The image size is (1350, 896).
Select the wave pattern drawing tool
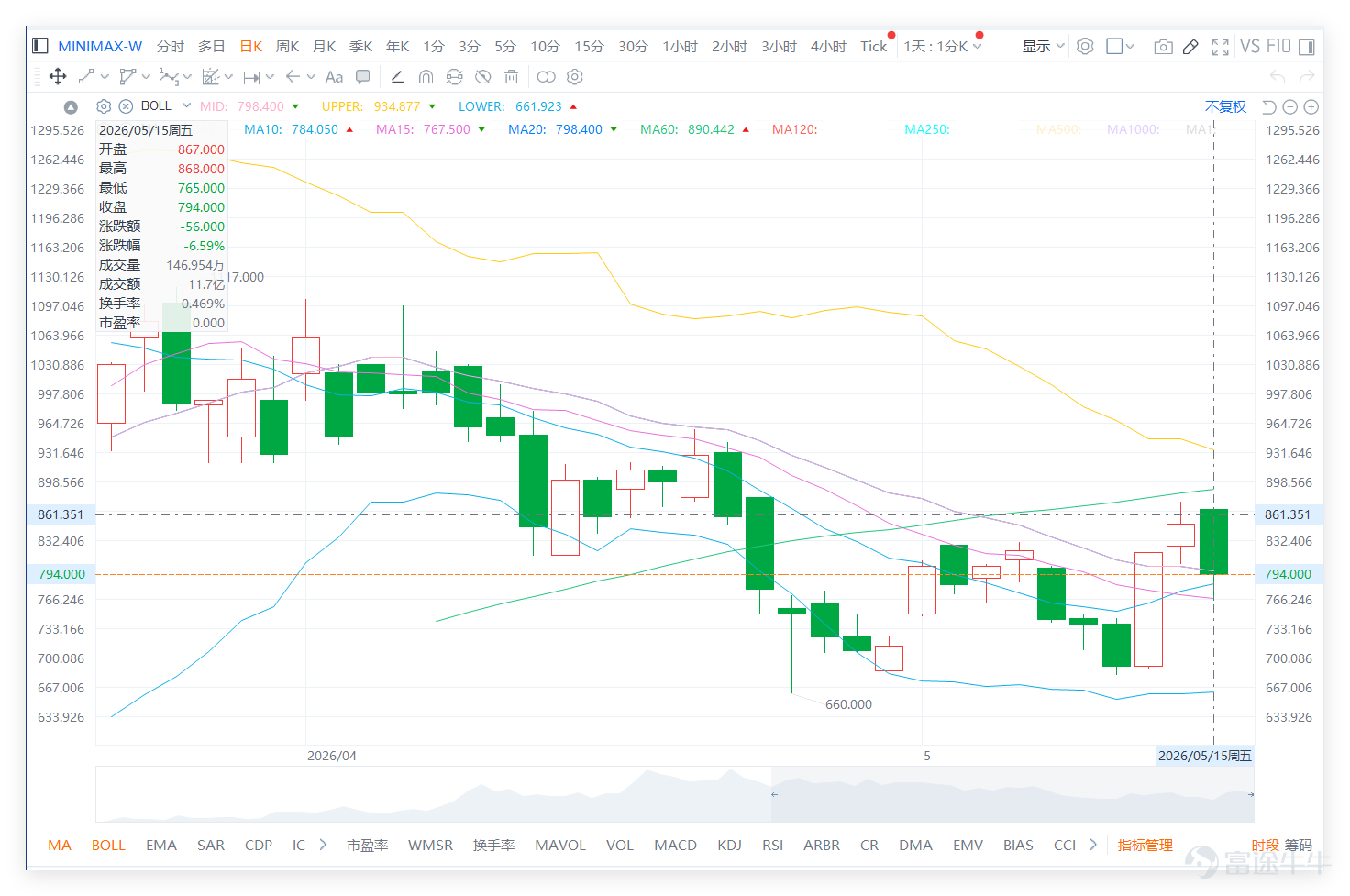click(x=169, y=77)
